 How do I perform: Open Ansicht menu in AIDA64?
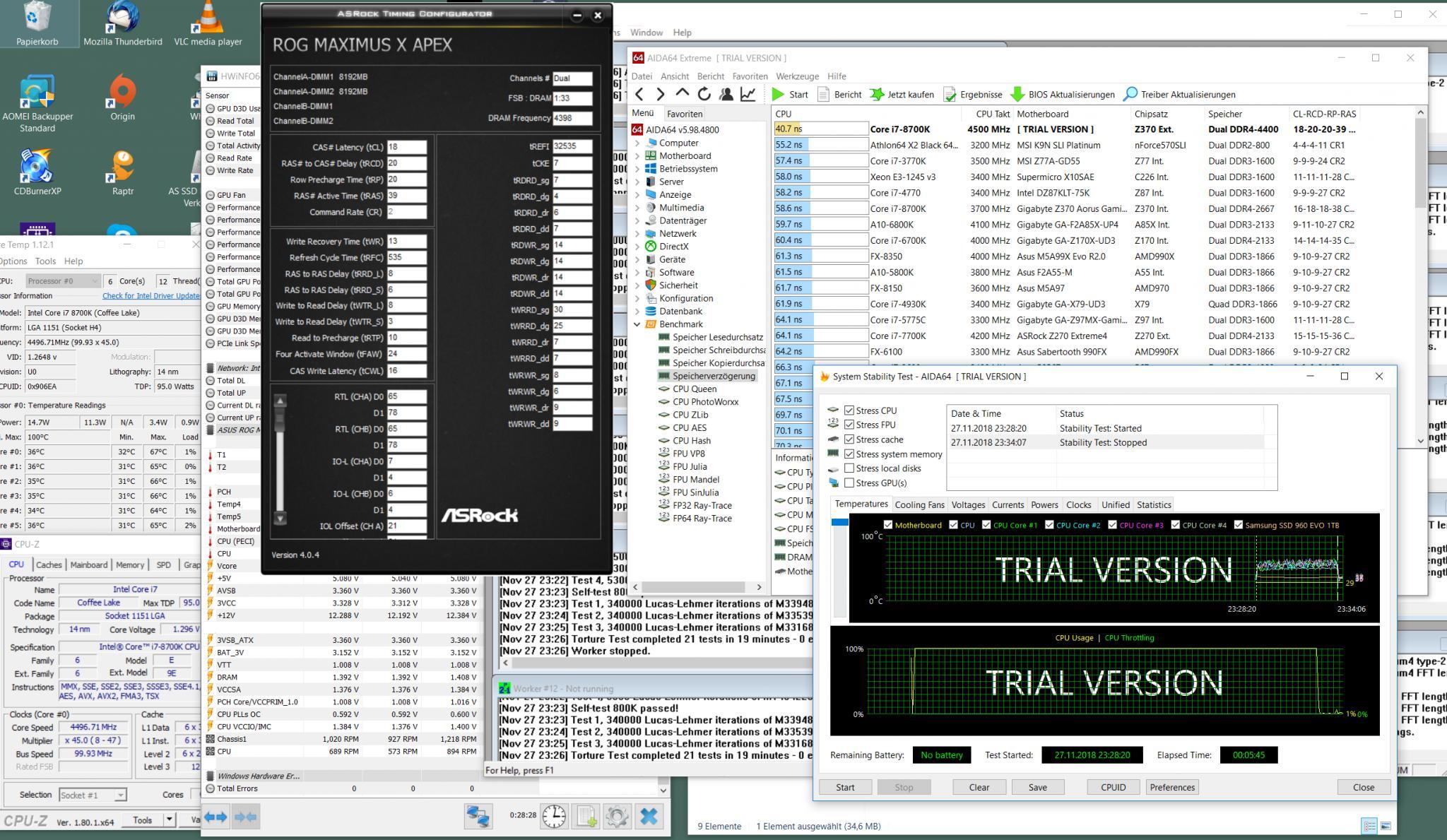[x=675, y=76]
